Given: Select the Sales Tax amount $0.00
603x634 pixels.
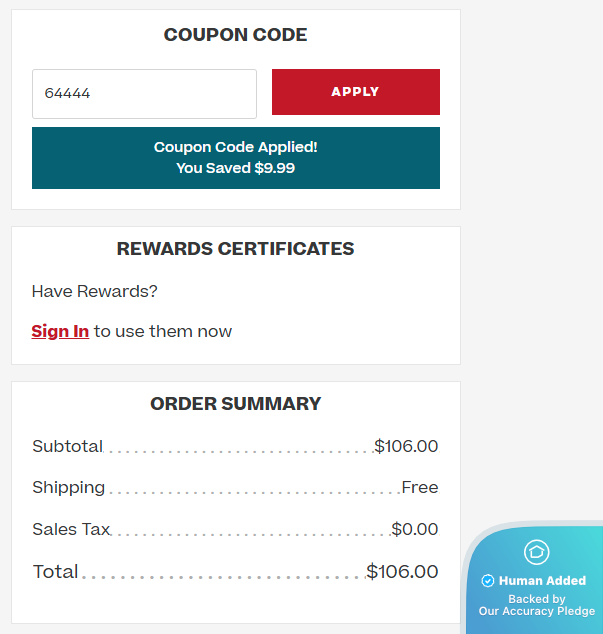Looking at the screenshot, I should (415, 529).
